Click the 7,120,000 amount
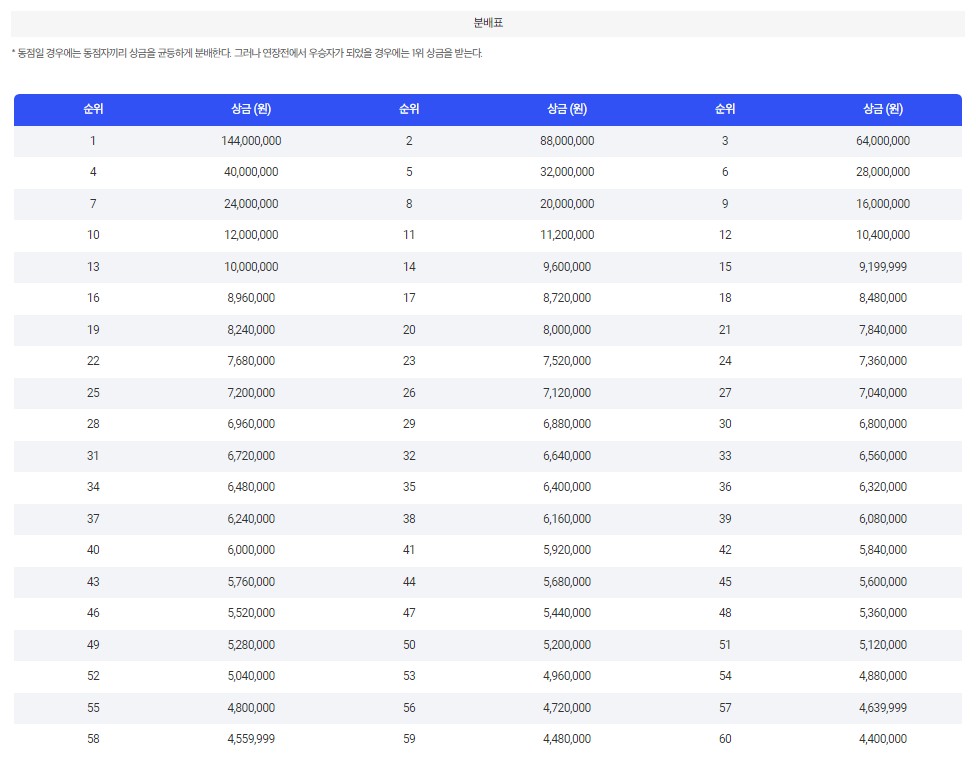This screenshot has width=976, height=775. [567, 393]
